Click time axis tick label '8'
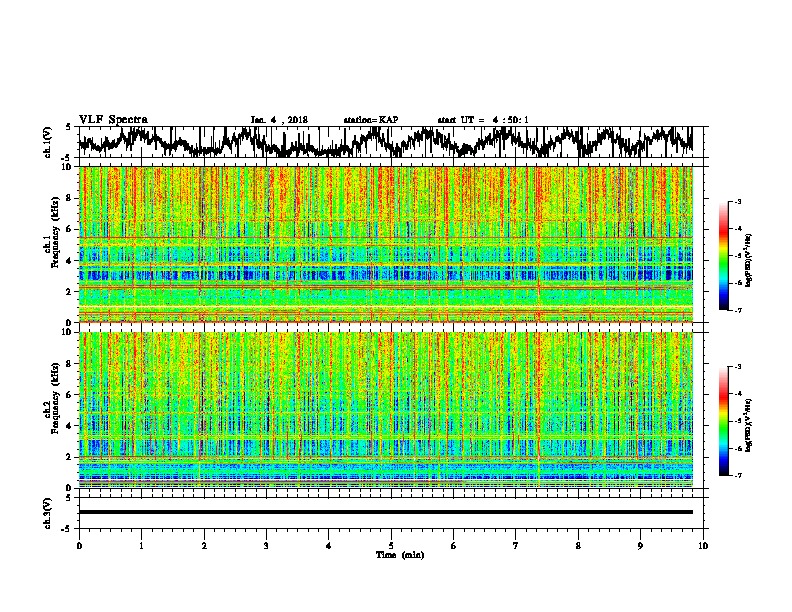This screenshot has width=792, height=612. [578, 546]
